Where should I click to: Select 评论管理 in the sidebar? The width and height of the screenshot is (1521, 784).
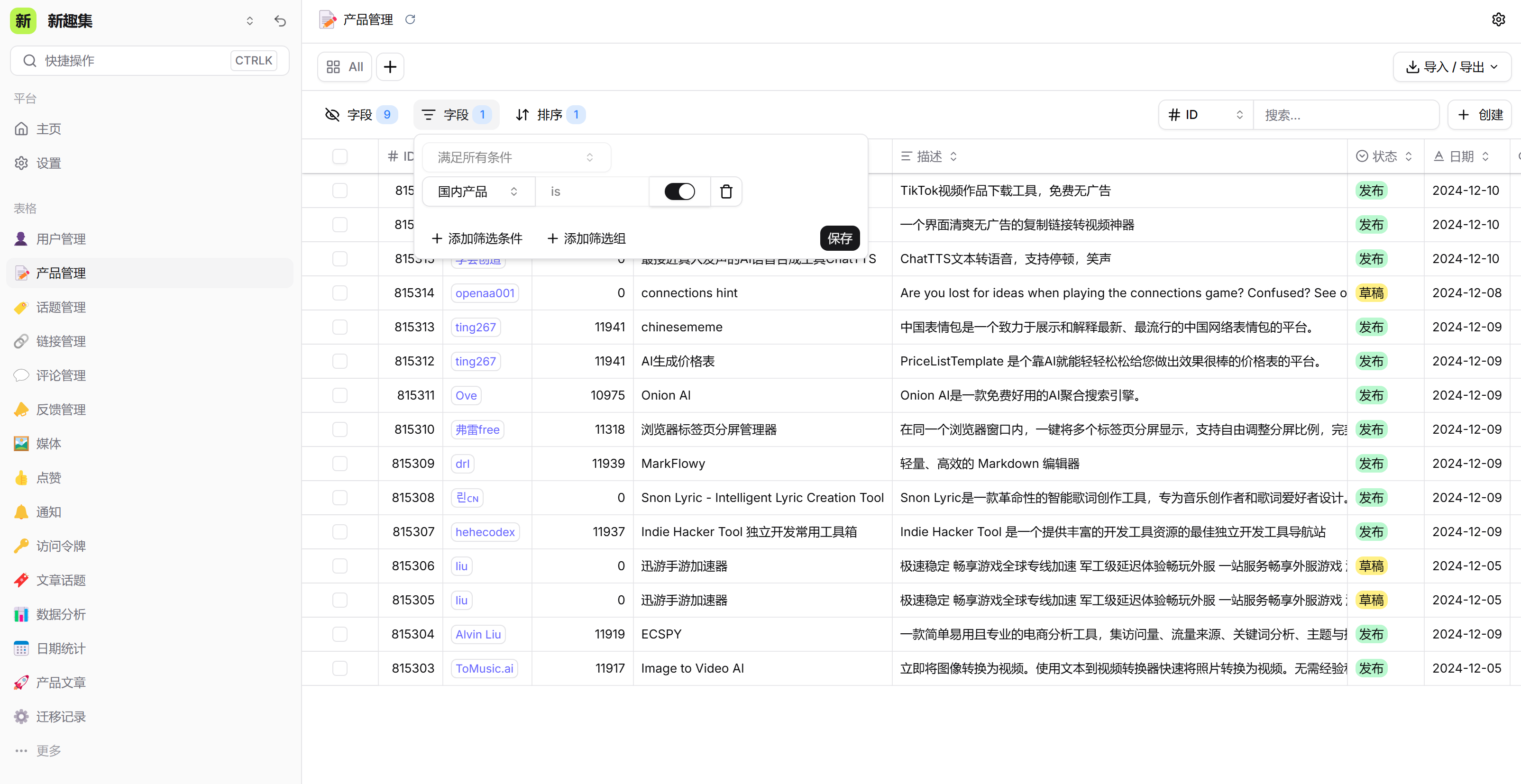61,375
